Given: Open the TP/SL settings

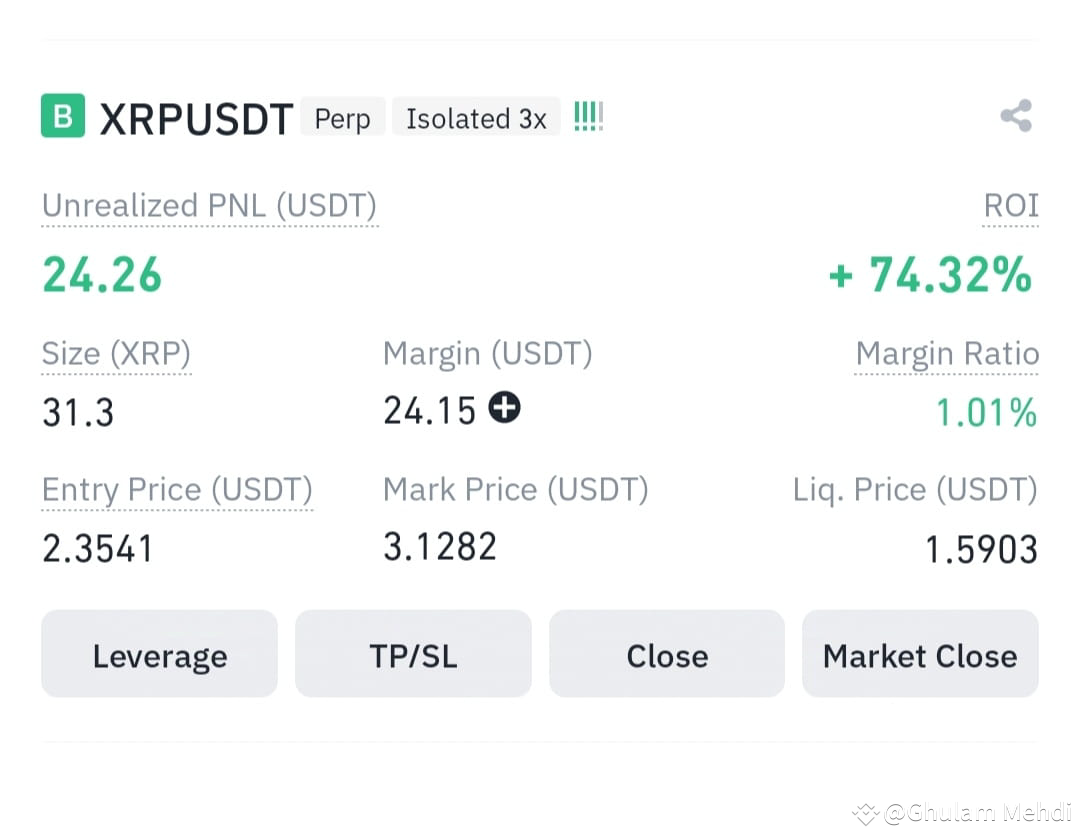Looking at the screenshot, I should pyautogui.click(x=413, y=654).
